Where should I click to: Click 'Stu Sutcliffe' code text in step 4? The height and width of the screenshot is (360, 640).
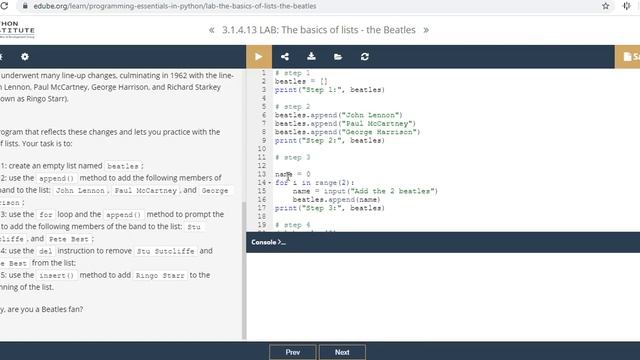click(166, 251)
